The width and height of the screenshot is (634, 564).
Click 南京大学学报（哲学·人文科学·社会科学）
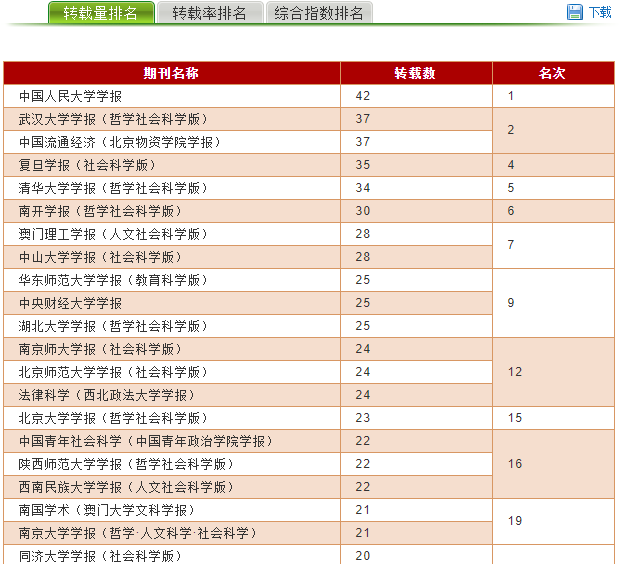coord(137,533)
